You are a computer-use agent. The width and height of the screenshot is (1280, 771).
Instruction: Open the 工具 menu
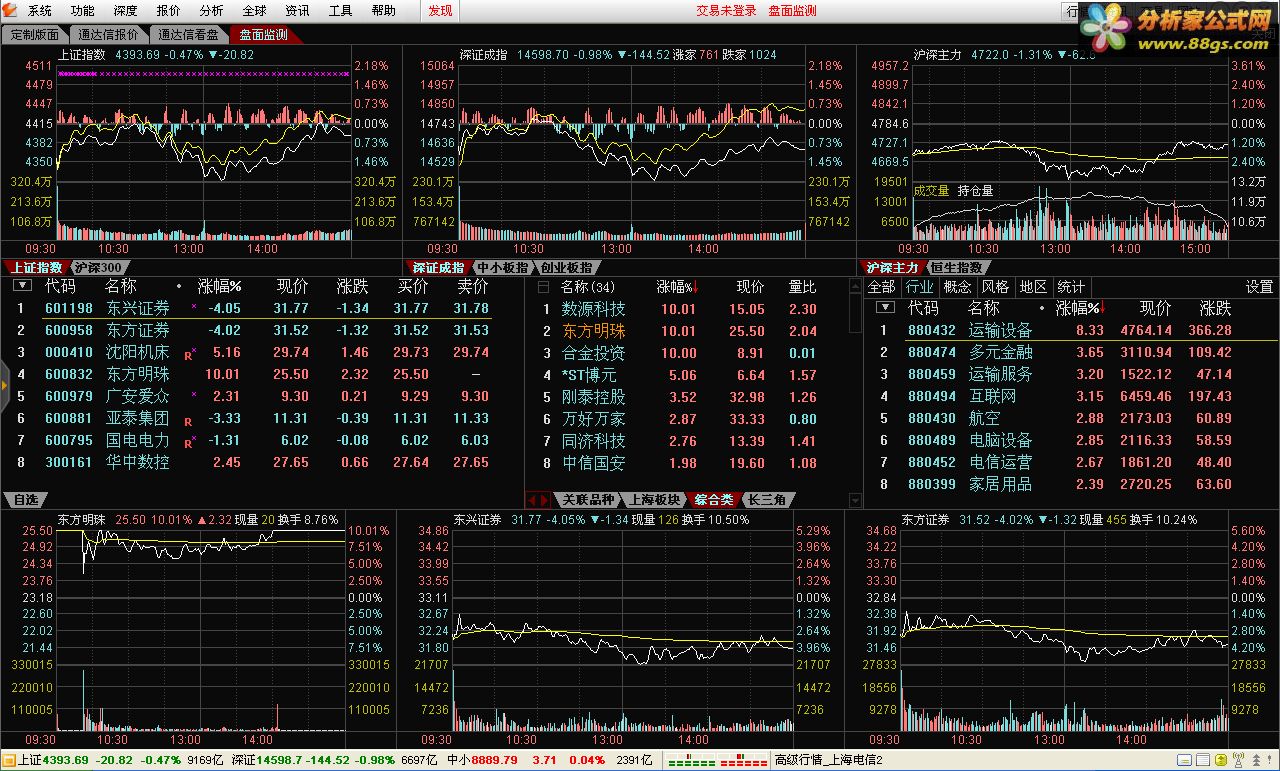tap(340, 11)
